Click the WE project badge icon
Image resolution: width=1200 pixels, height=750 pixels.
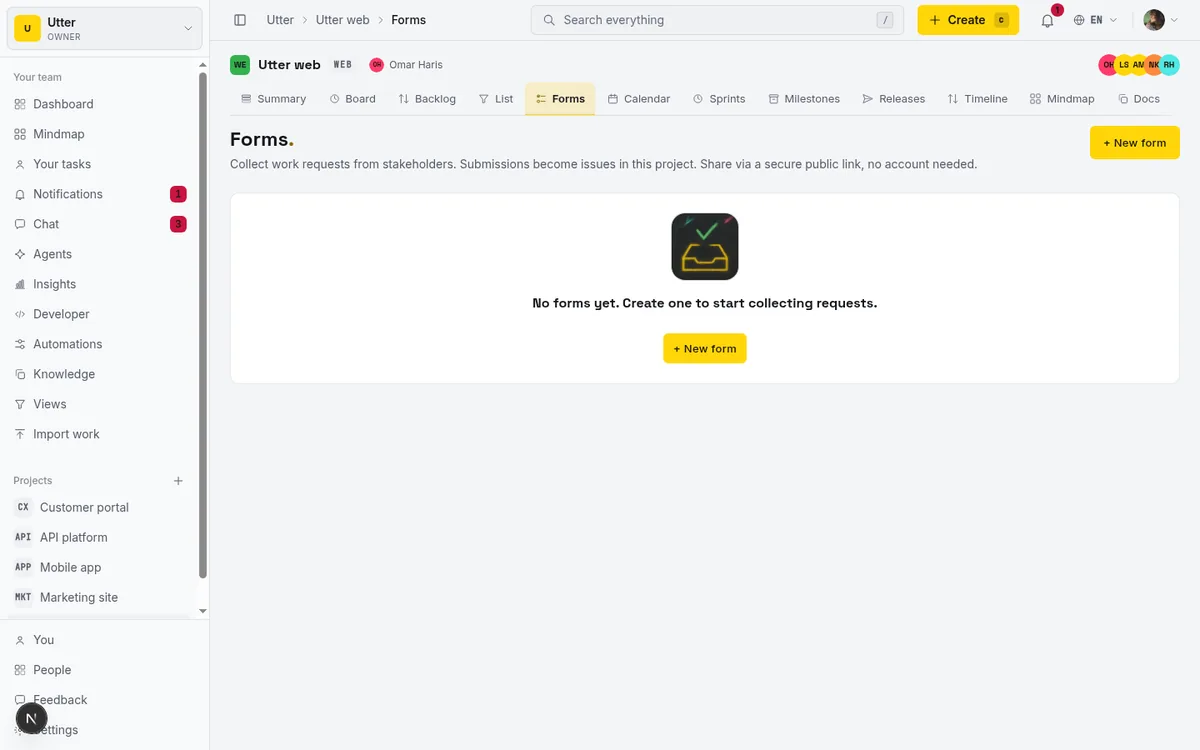tap(240, 65)
